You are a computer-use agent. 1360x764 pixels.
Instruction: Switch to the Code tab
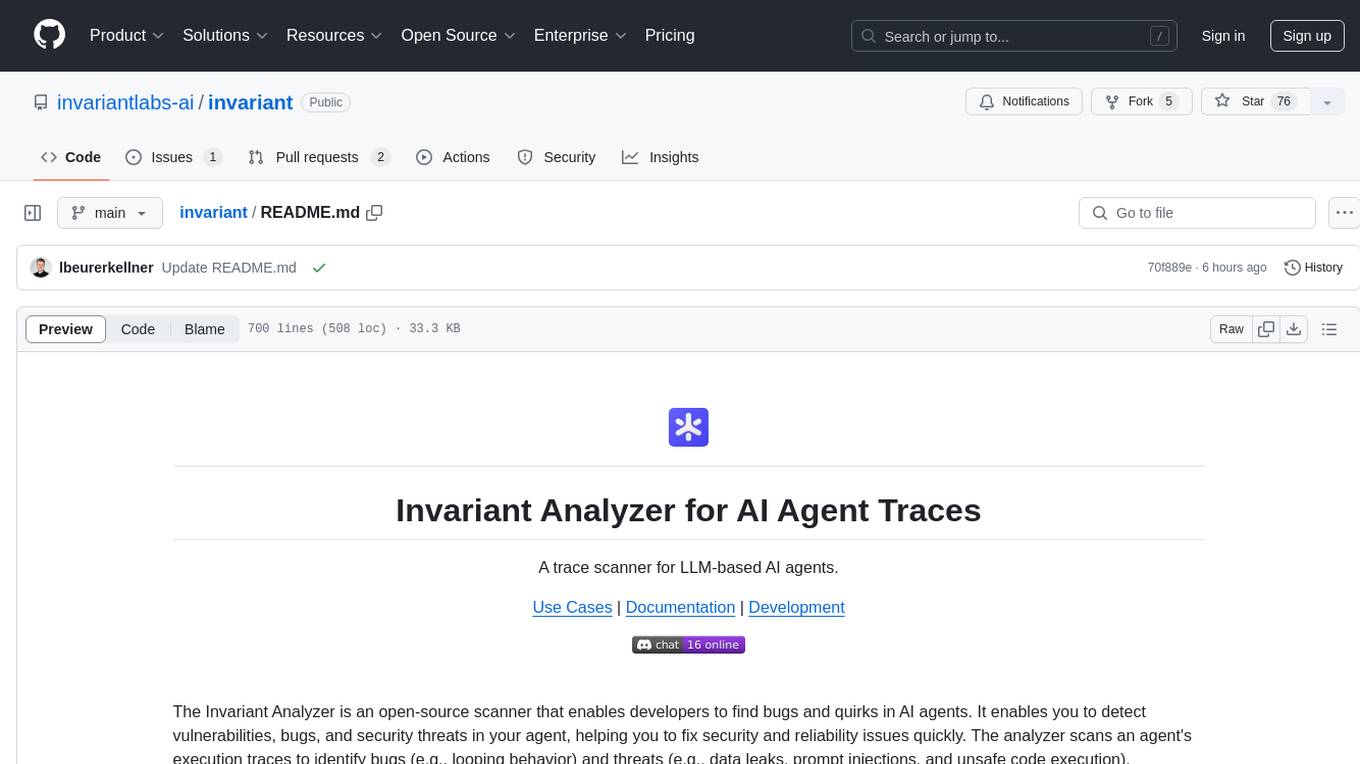pyautogui.click(x=71, y=157)
